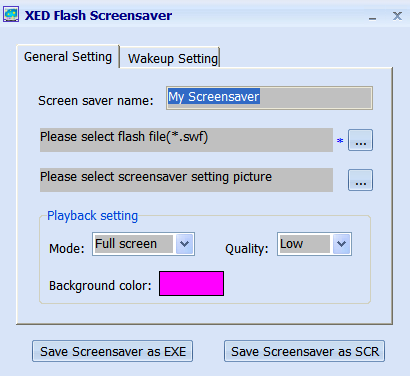Click the Playback setting group label
The image size is (410, 376).
click(92, 216)
